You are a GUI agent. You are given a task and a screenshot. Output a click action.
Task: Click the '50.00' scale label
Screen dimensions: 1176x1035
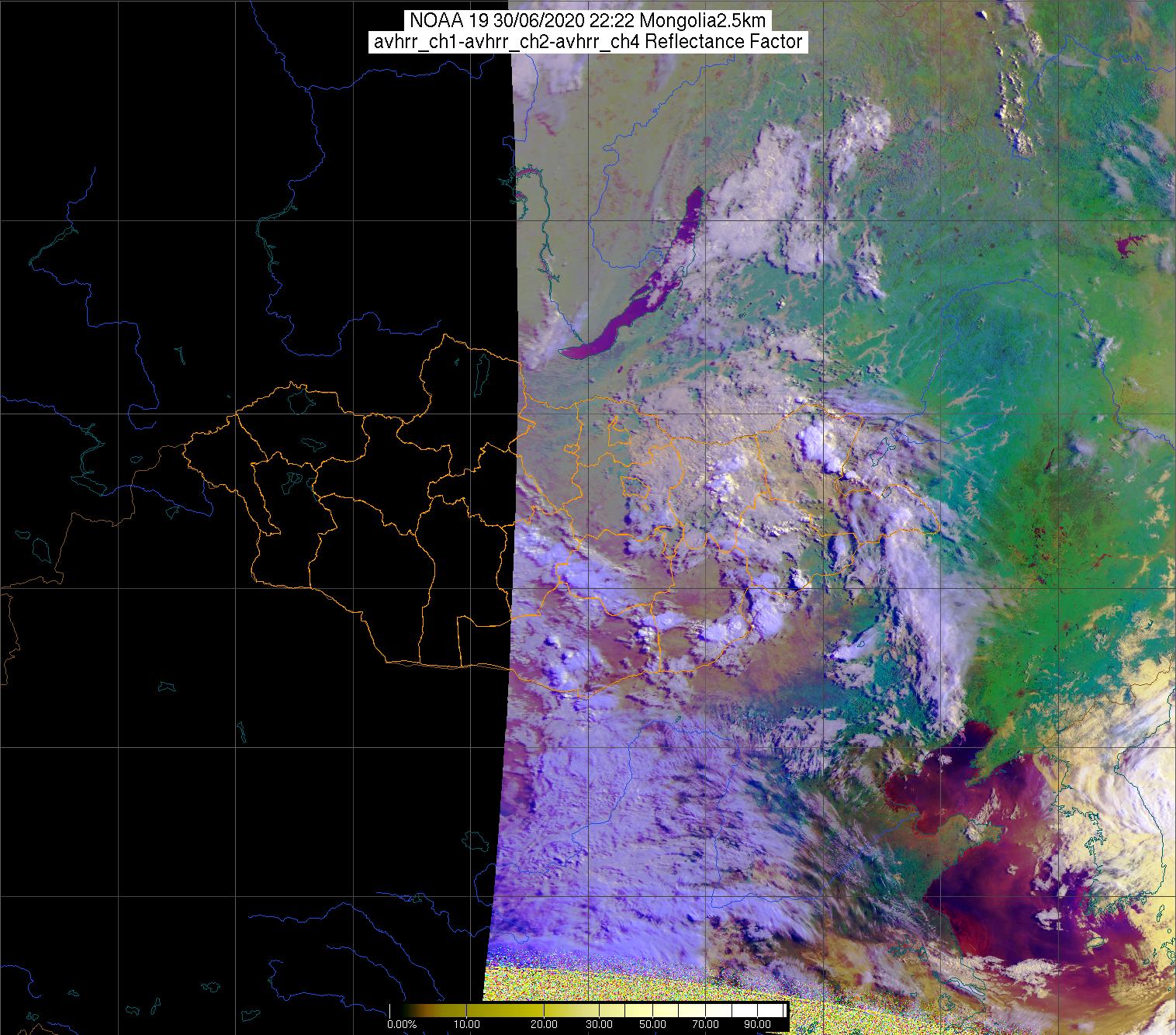pyautogui.click(x=654, y=1025)
